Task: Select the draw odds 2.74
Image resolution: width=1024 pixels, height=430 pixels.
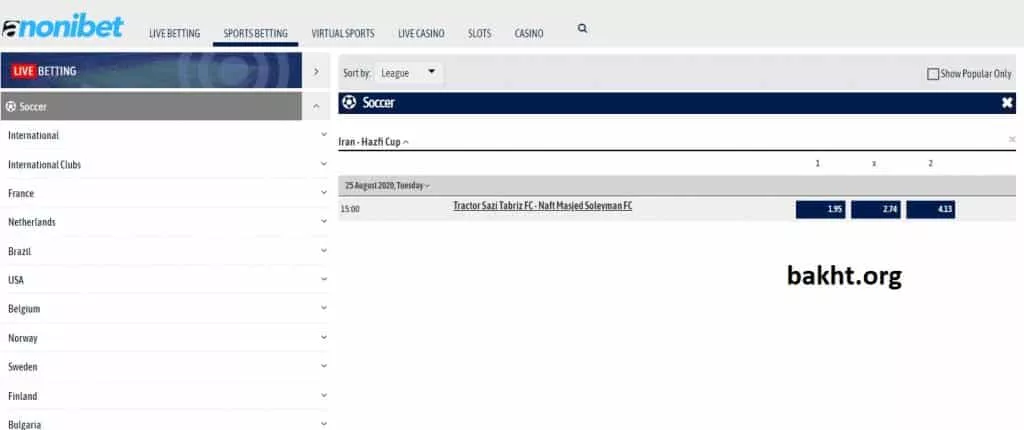Action: pos(875,209)
